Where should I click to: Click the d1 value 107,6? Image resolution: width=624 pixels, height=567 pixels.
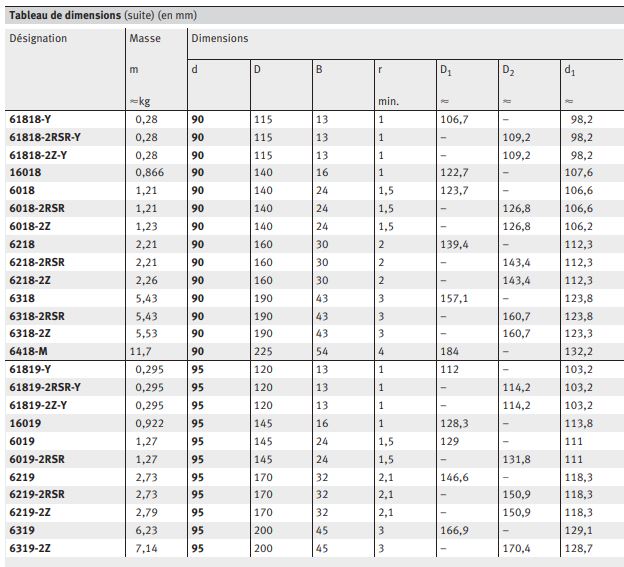tap(579, 173)
